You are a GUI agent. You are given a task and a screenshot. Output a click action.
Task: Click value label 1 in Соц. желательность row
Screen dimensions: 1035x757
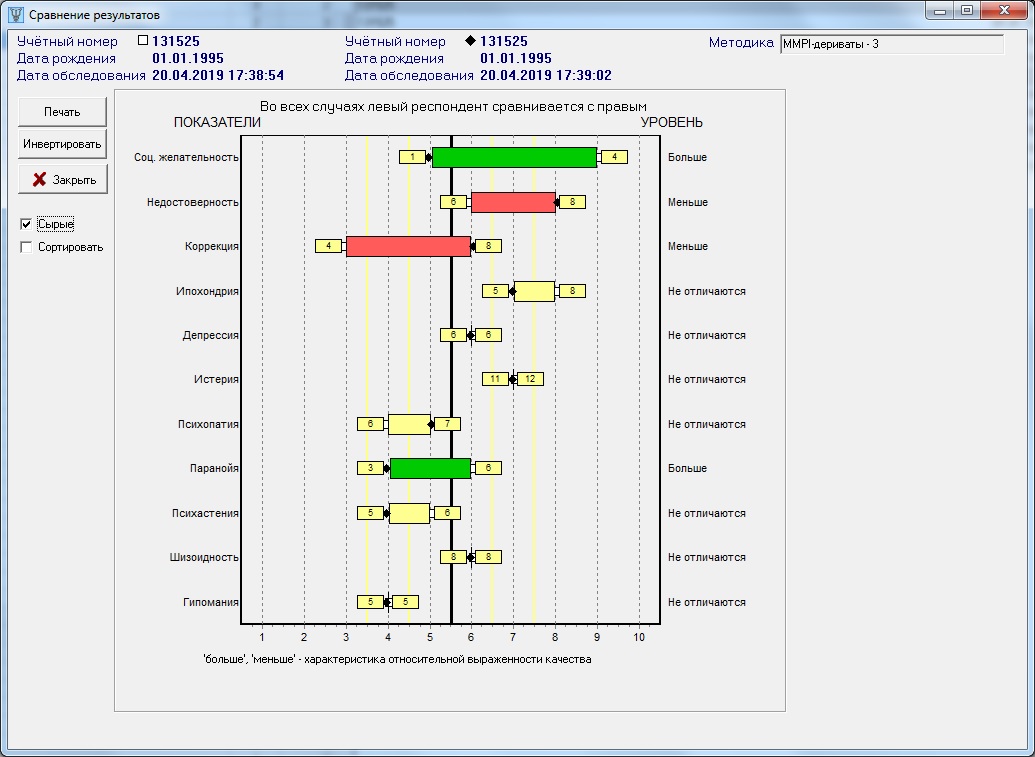tap(412, 157)
